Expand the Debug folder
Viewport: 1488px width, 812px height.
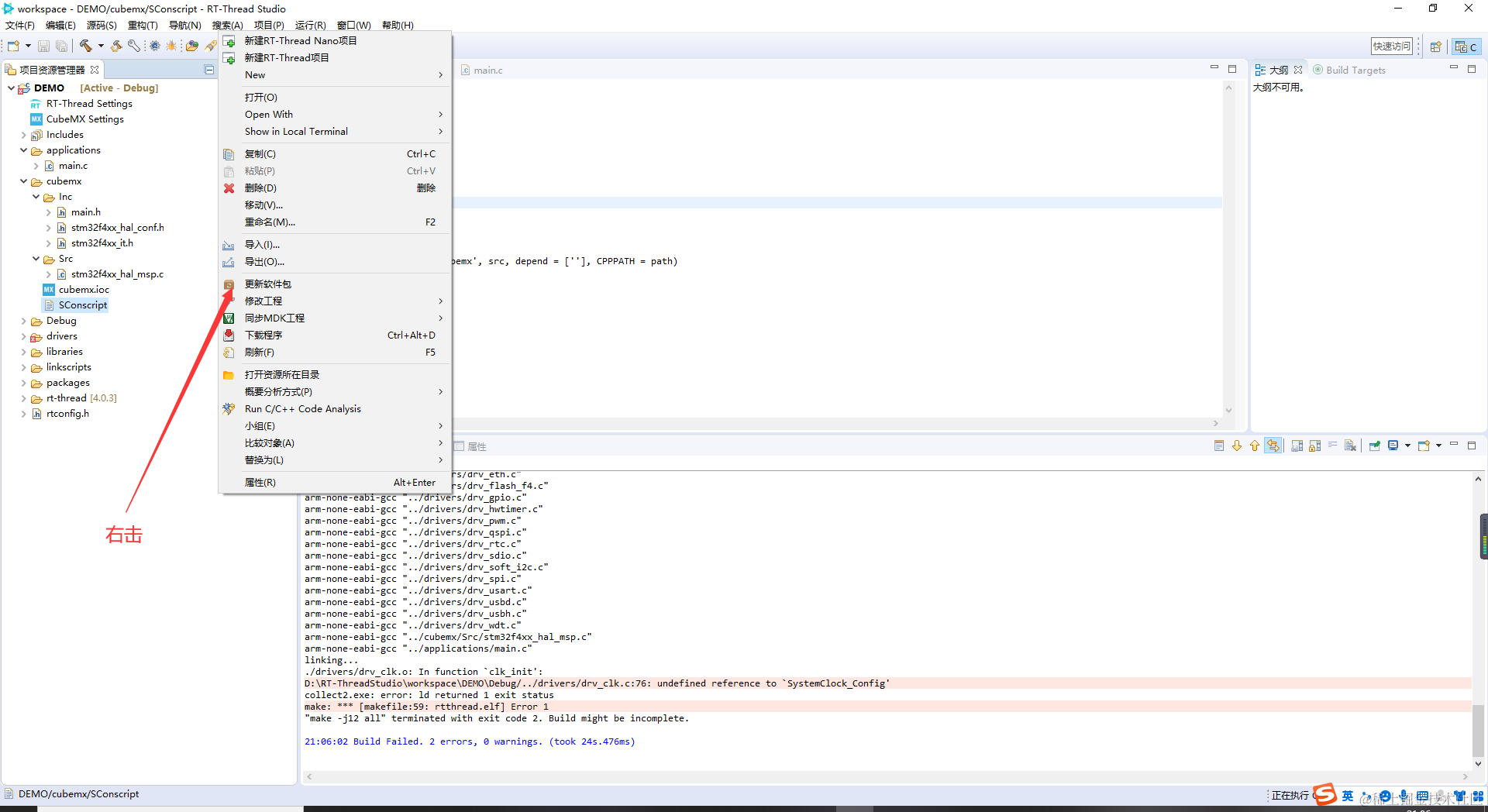point(23,321)
